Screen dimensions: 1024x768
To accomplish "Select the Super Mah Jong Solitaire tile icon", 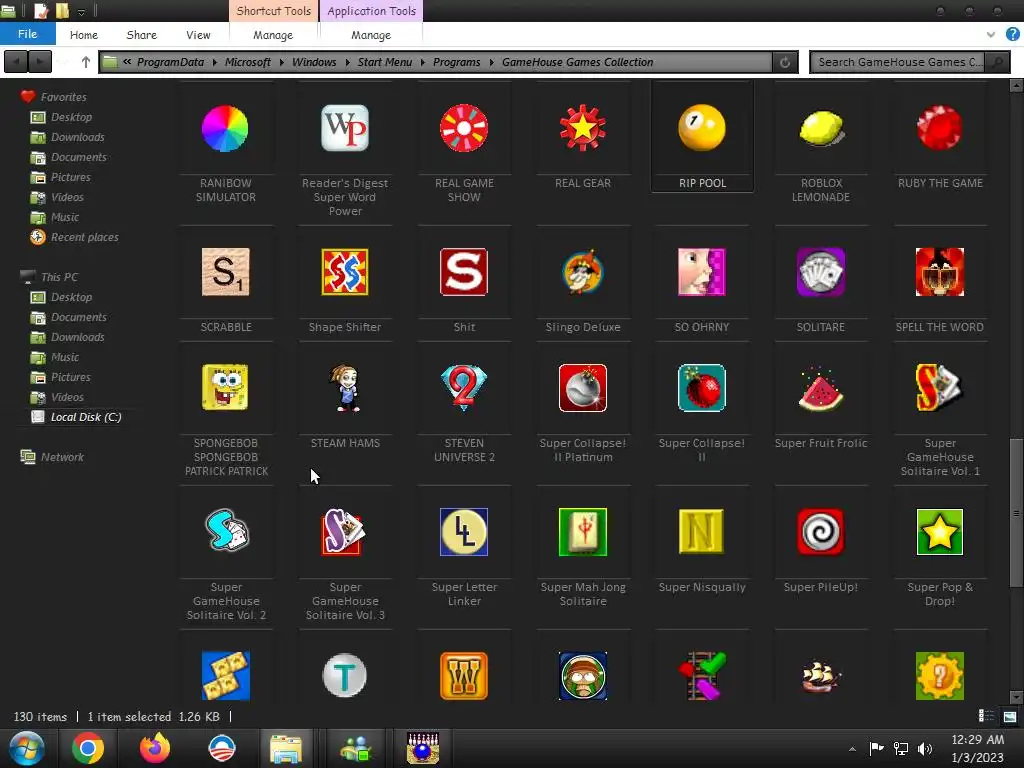I will tap(583, 532).
